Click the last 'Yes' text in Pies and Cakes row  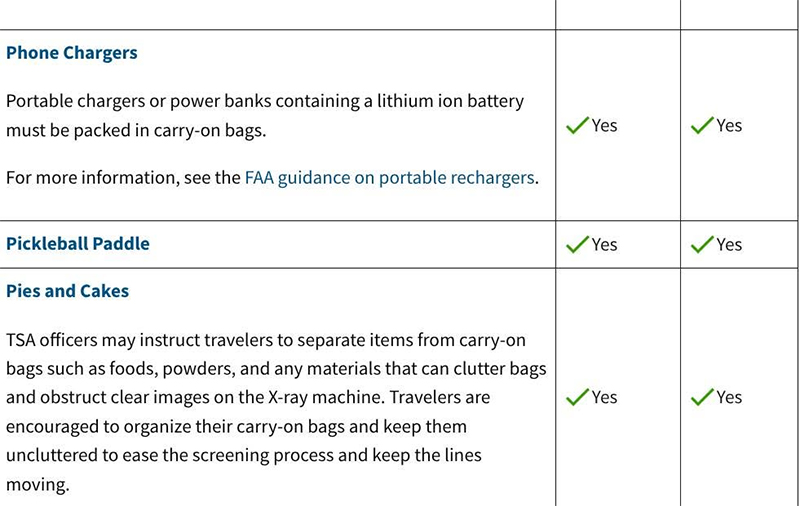coord(729,397)
